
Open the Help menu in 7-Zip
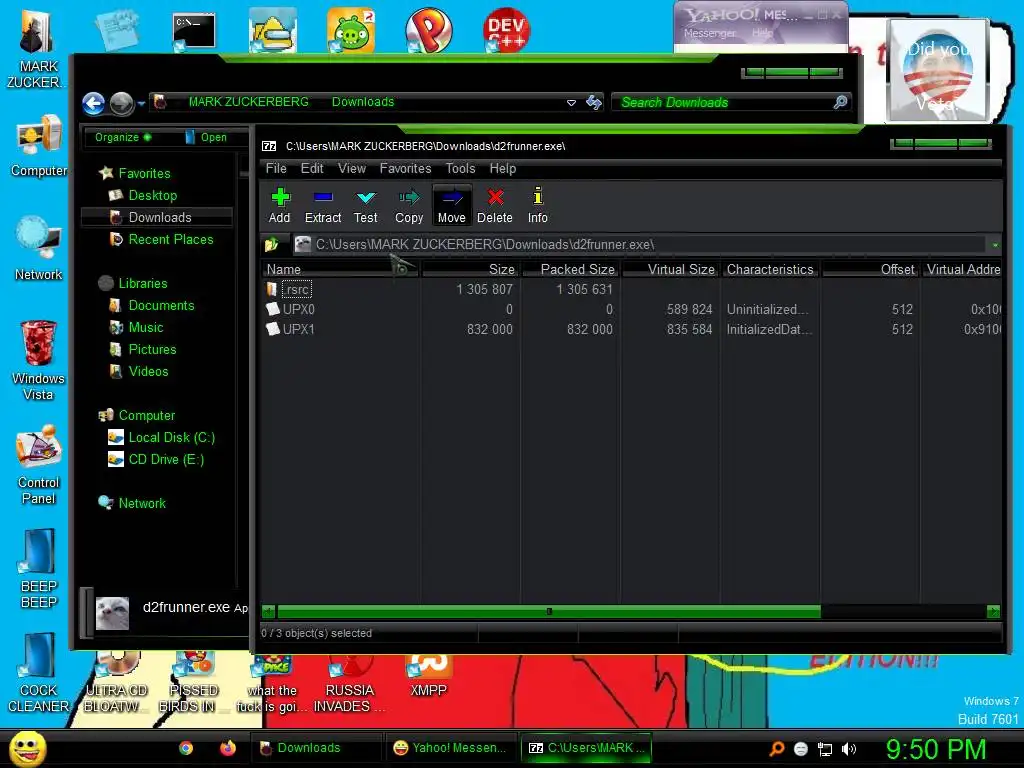pyautogui.click(x=503, y=168)
